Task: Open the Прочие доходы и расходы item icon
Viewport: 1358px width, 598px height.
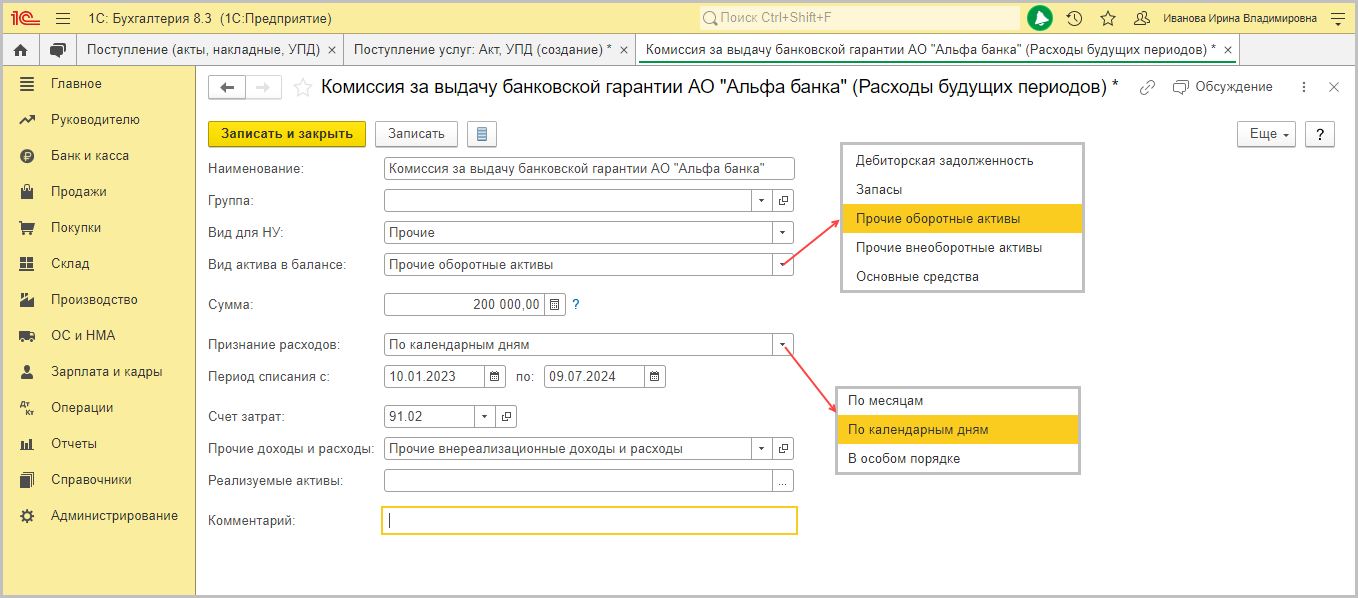Action: pyautogui.click(x=783, y=449)
